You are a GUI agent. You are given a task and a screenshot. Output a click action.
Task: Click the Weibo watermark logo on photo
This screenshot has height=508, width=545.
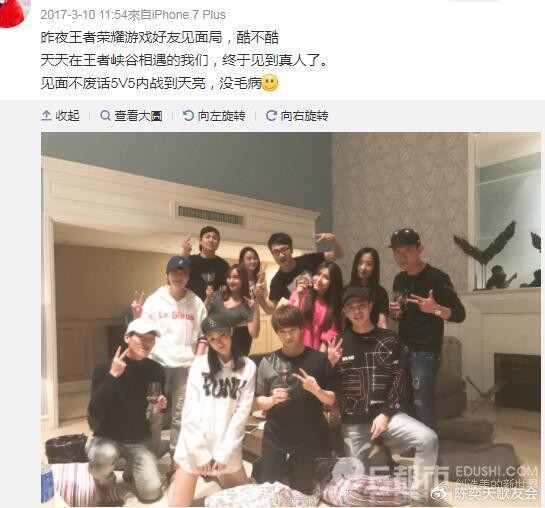tap(439, 493)
